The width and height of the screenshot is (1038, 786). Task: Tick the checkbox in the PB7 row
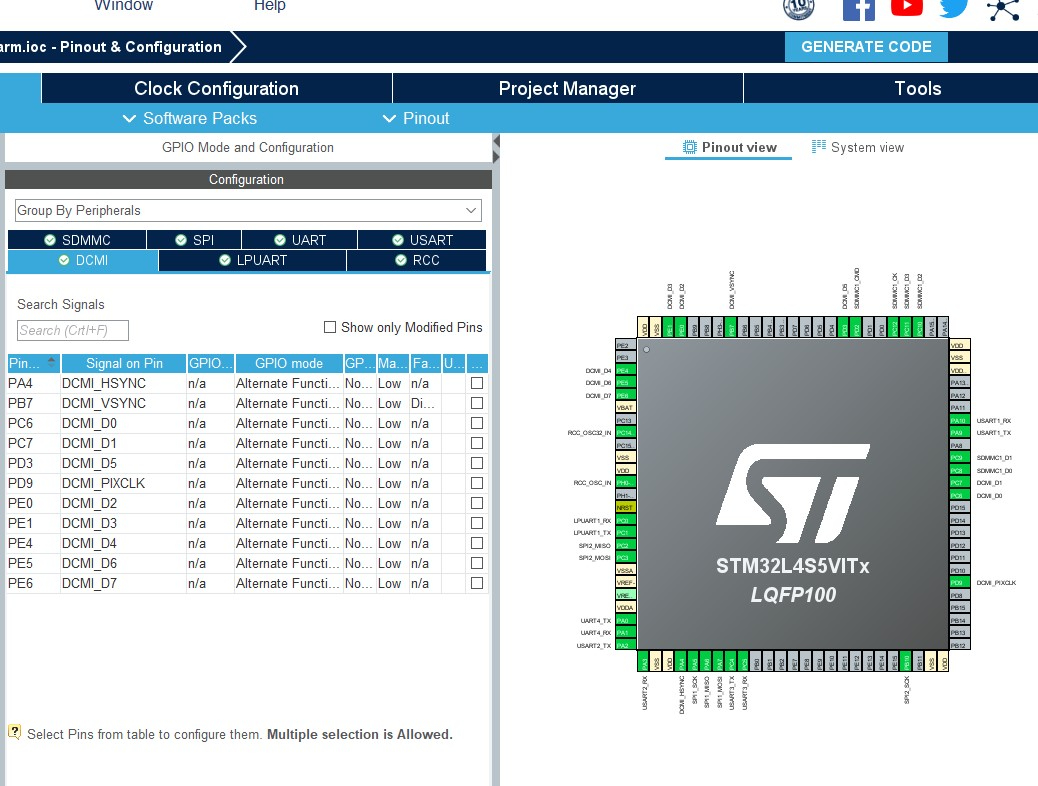coord(477,403)
